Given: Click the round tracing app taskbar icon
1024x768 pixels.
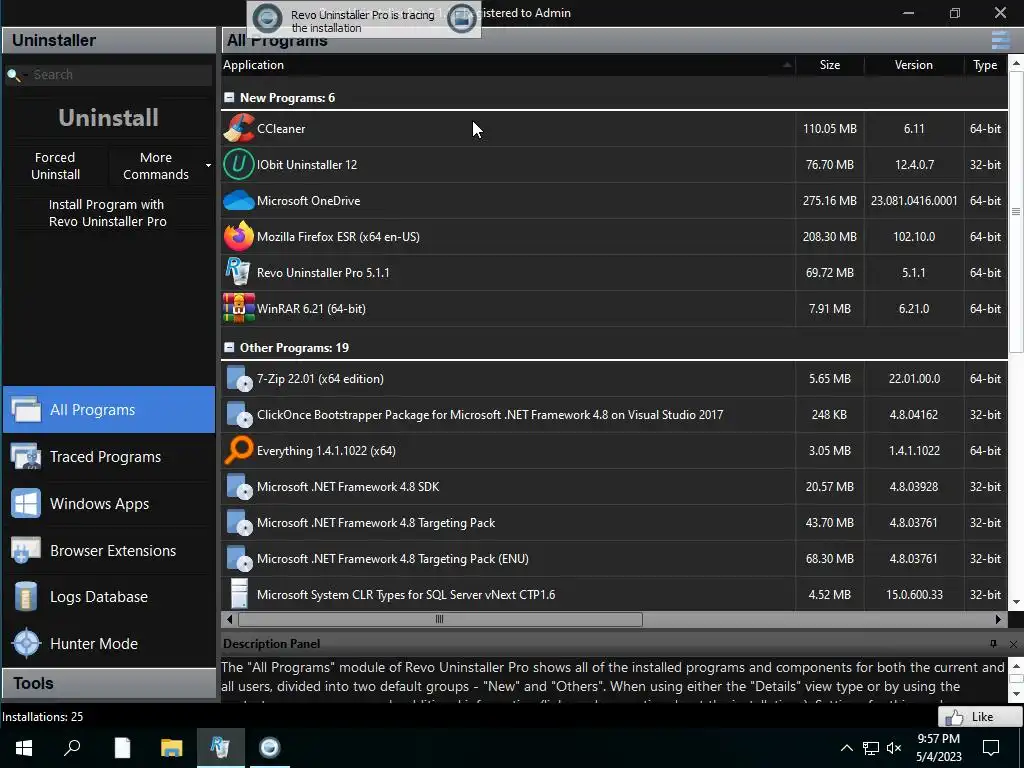Looking at the screenshot, I should [269, 748].
